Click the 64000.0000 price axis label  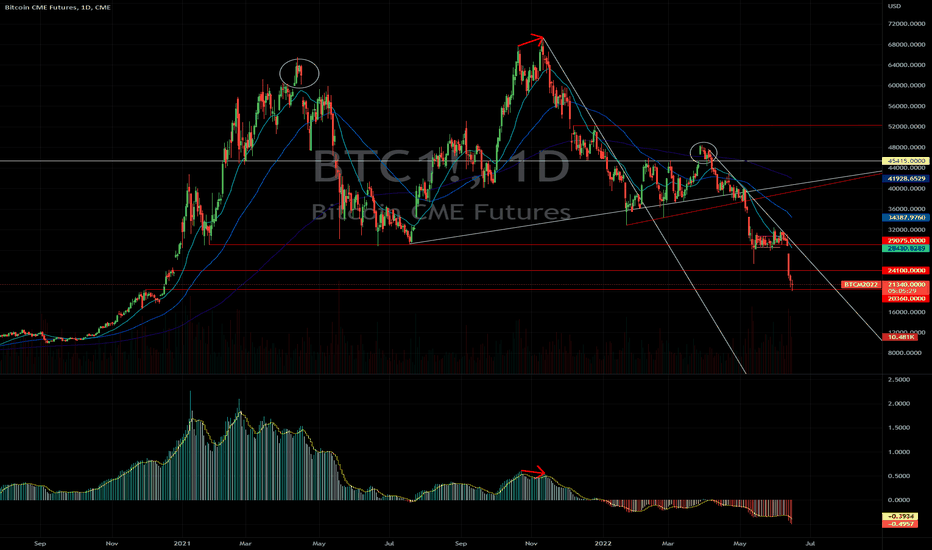tap(907, 65)
